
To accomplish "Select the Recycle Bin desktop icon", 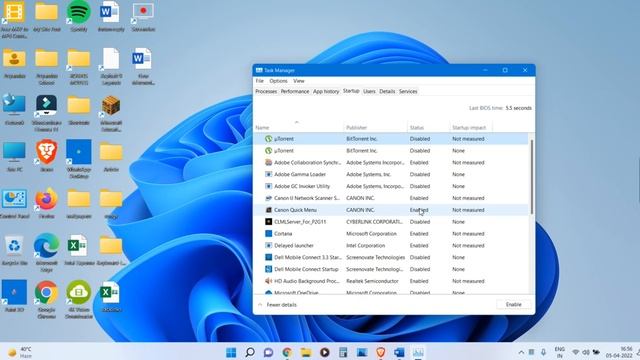I will coord(14,249).
